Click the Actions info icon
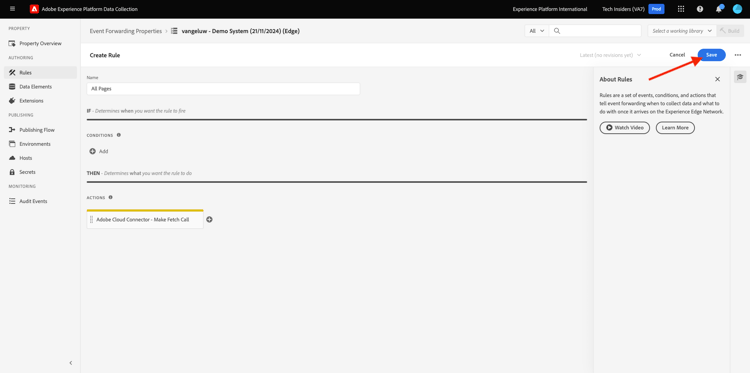The width and height of the screenshot is (750, 373). [110, 197]
